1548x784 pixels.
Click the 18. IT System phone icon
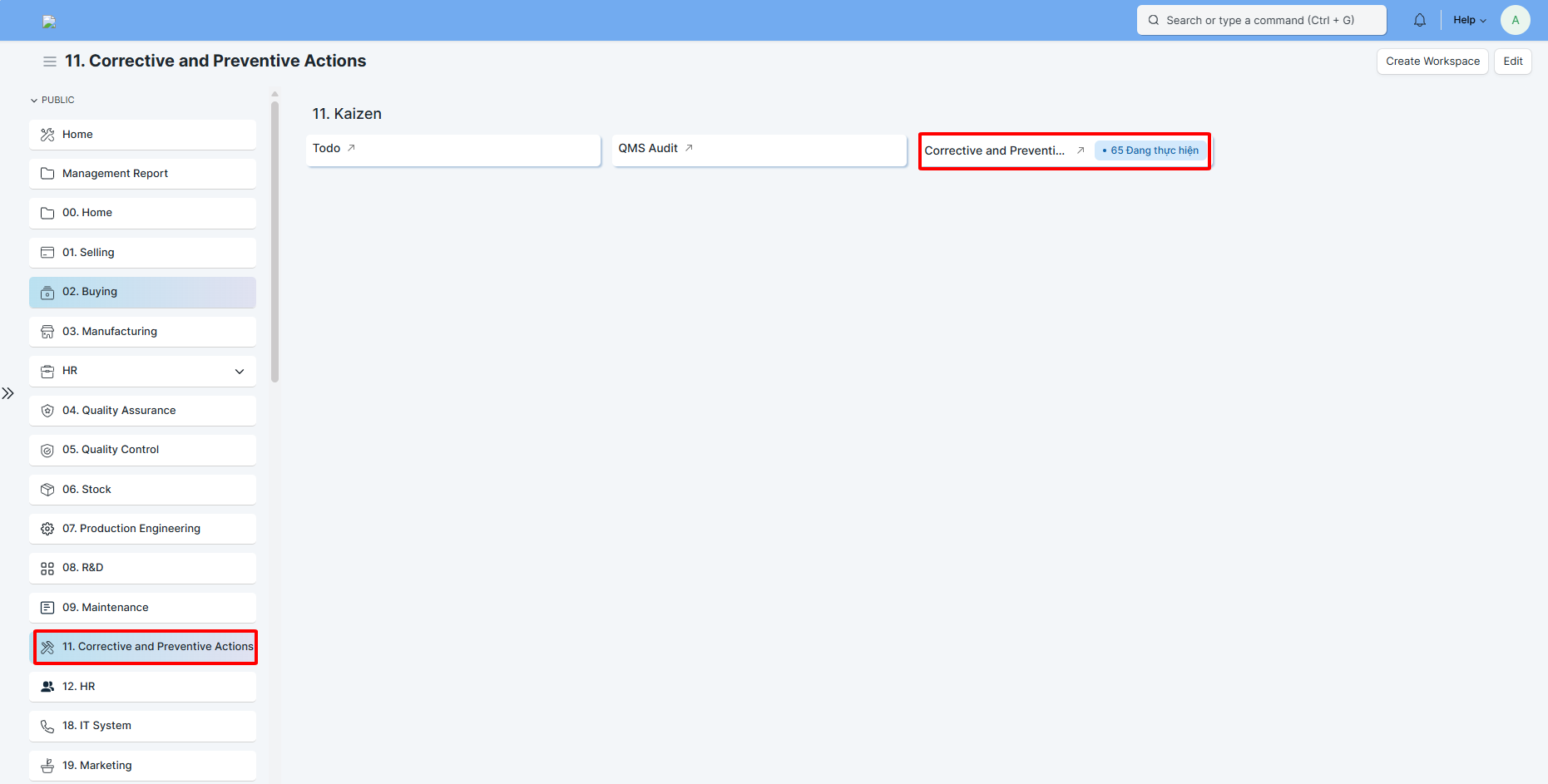click(x=47, y=726)
